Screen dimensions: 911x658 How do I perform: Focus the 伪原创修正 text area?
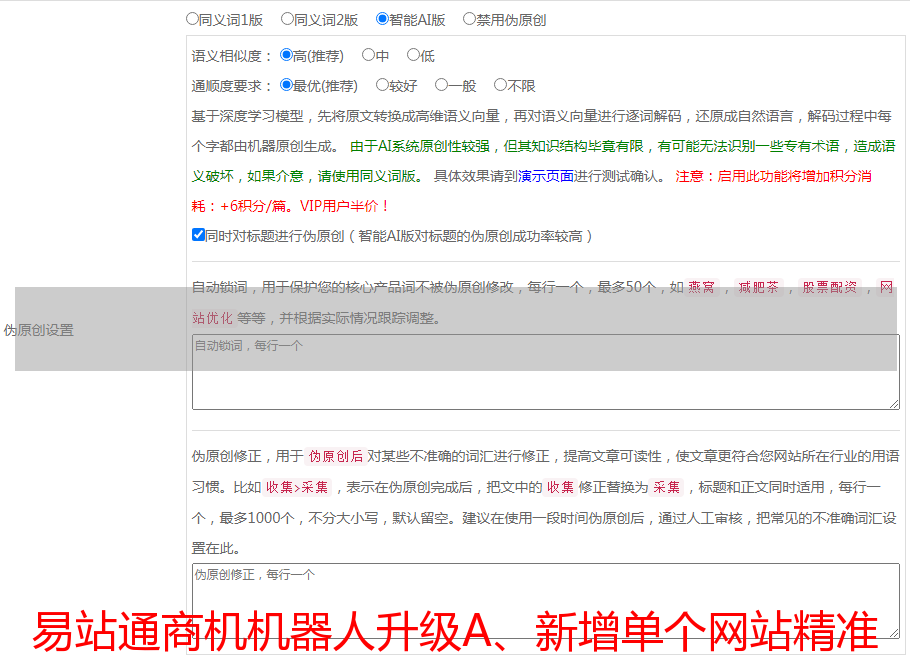click(x=546, y=601)
